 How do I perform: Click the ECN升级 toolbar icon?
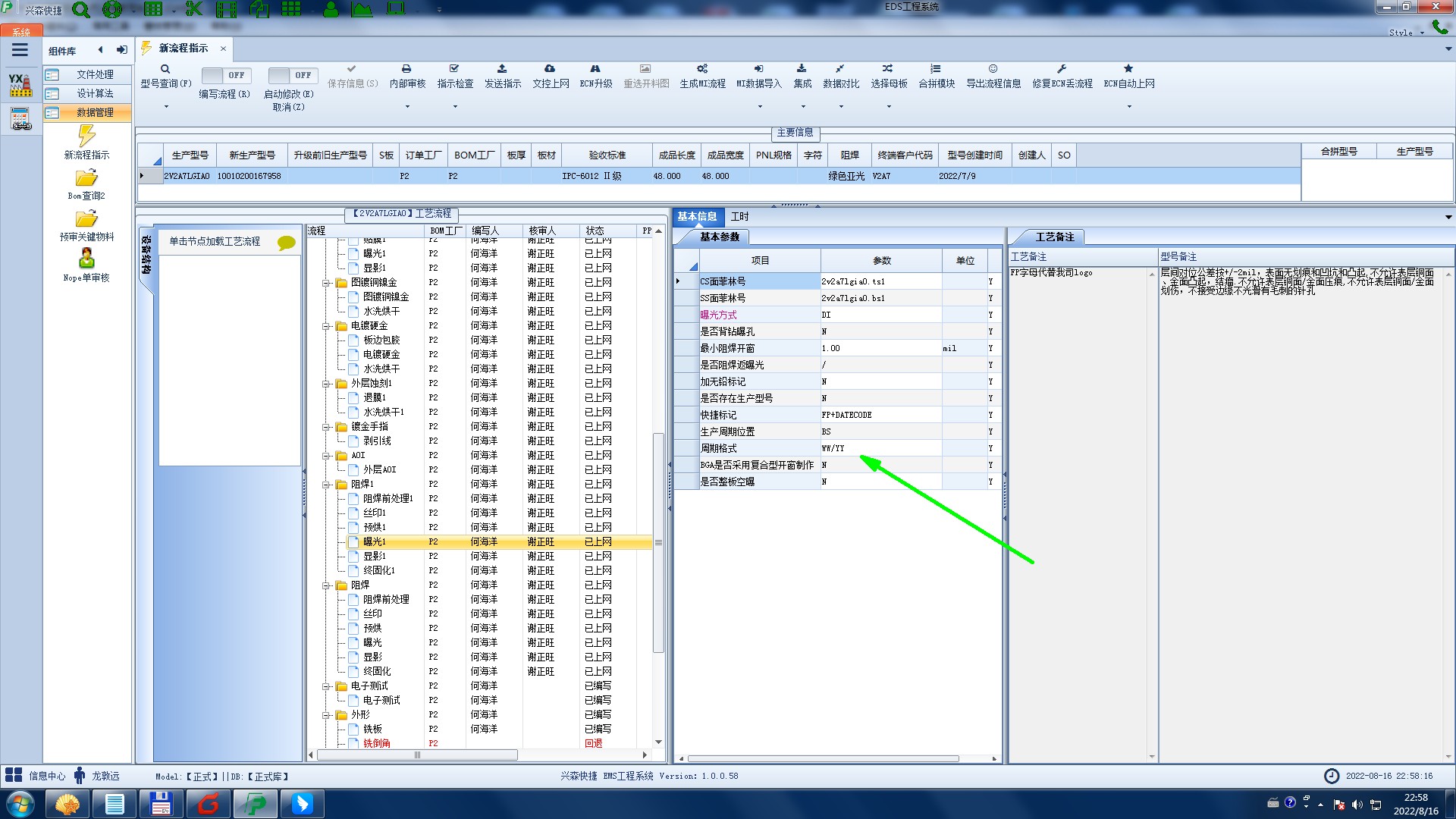tap(595, 69)
